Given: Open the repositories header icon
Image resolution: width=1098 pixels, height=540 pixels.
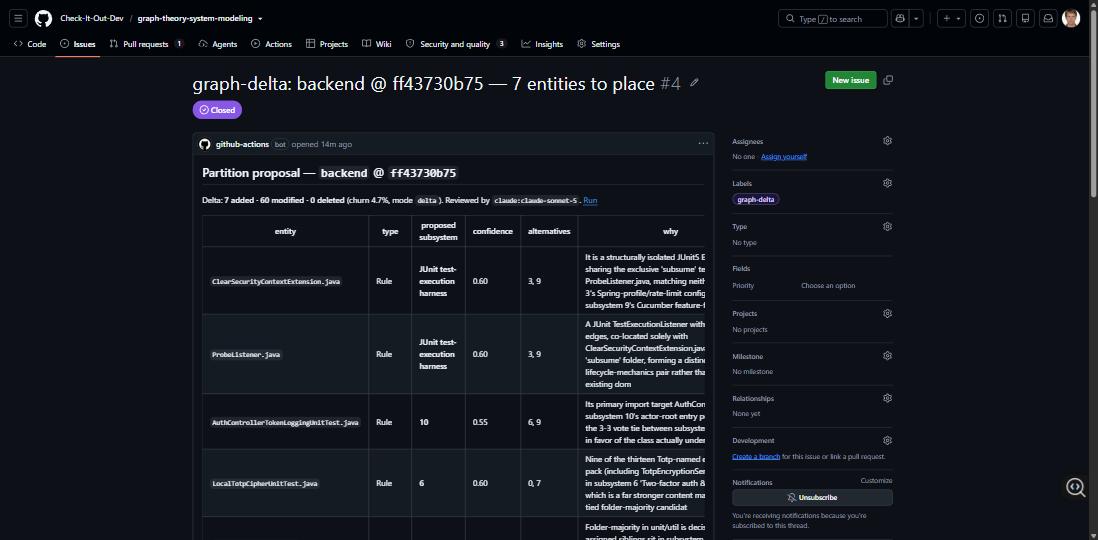Looking at the screenshot, I should 1025,18.
